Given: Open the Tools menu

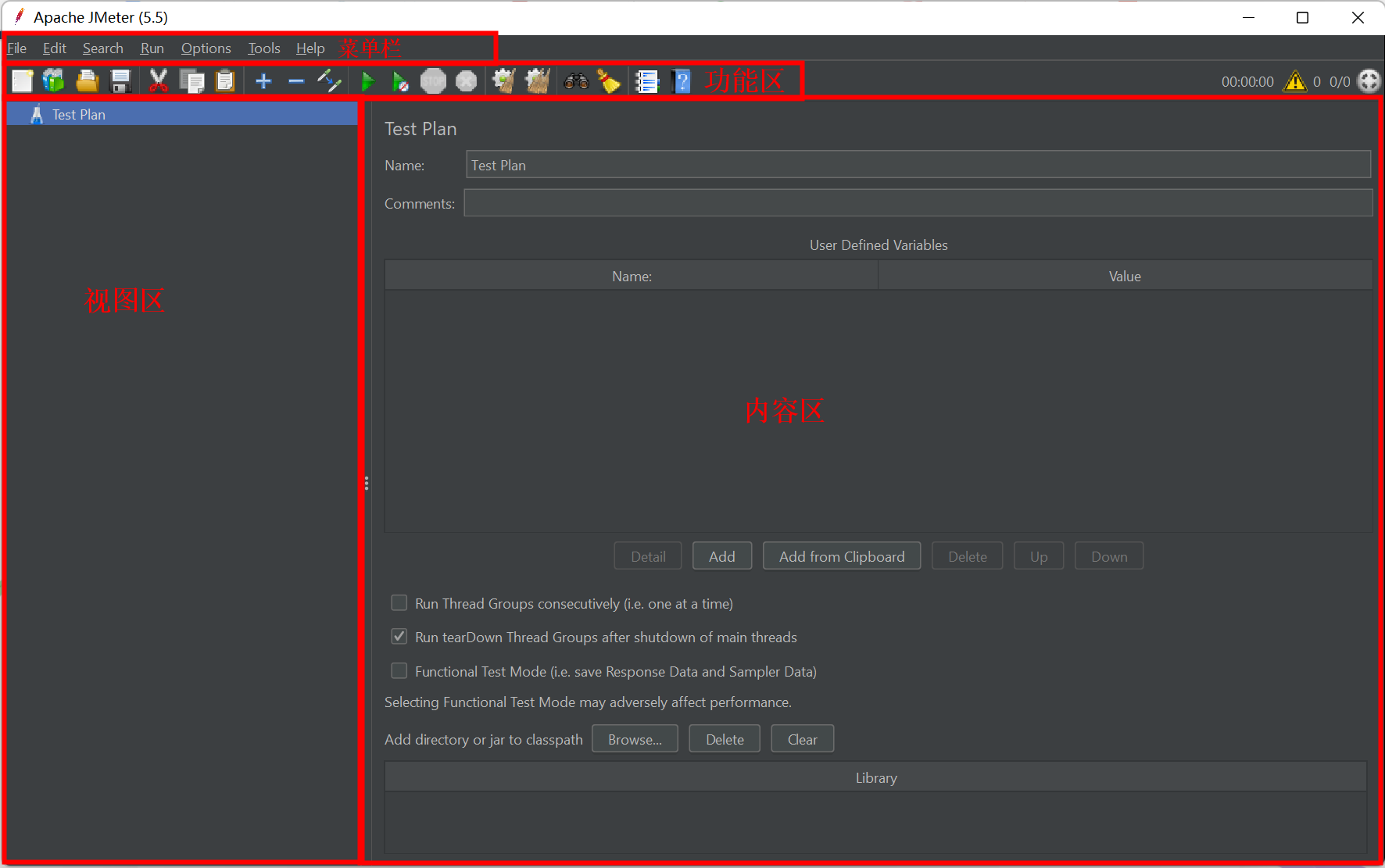Looking at the screenshot, I should click(x=264, y=48).
